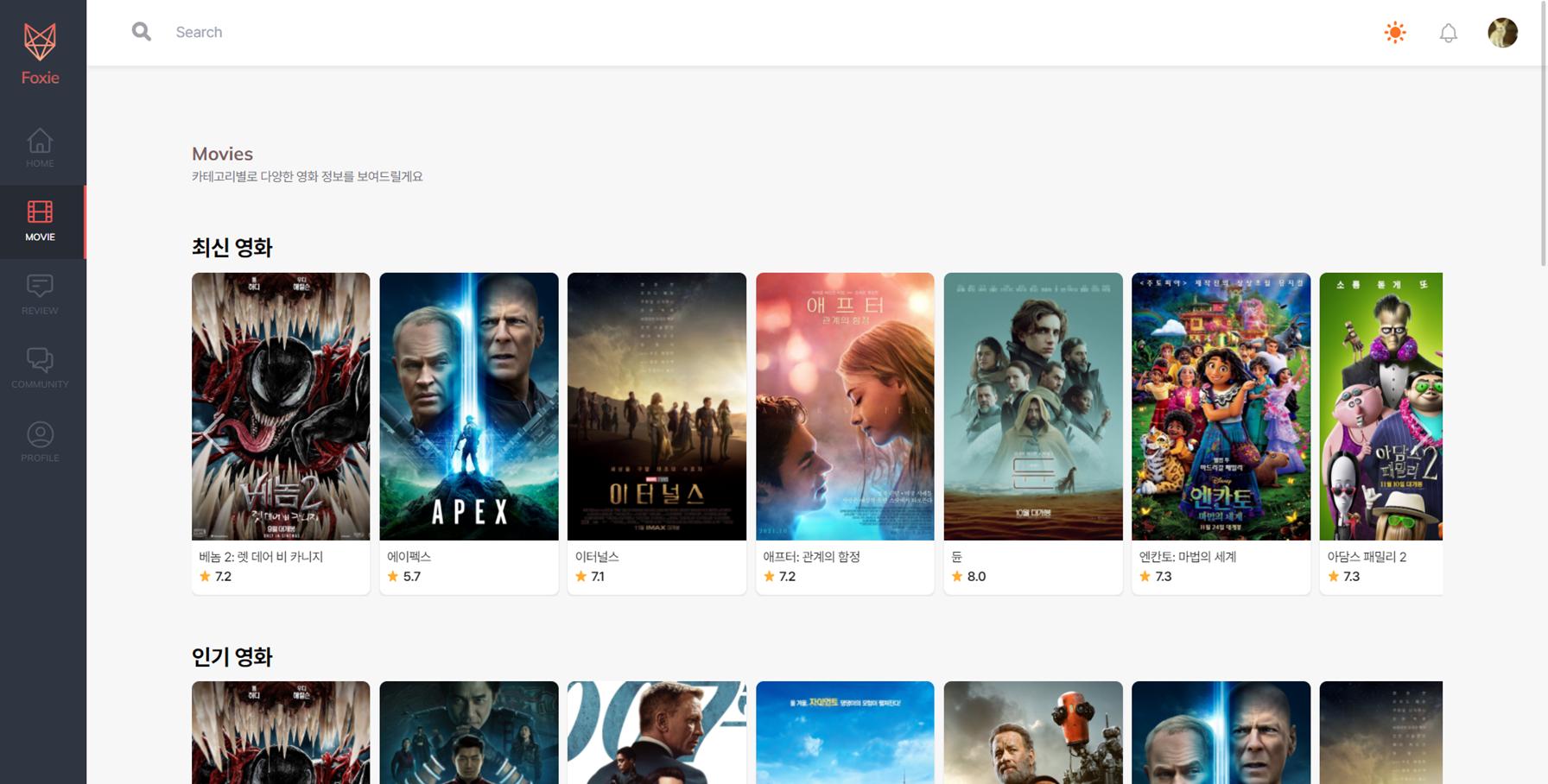Screen dimensions: 1548x784
Task: Open the user avatar menu
Action: (1502, 33)
